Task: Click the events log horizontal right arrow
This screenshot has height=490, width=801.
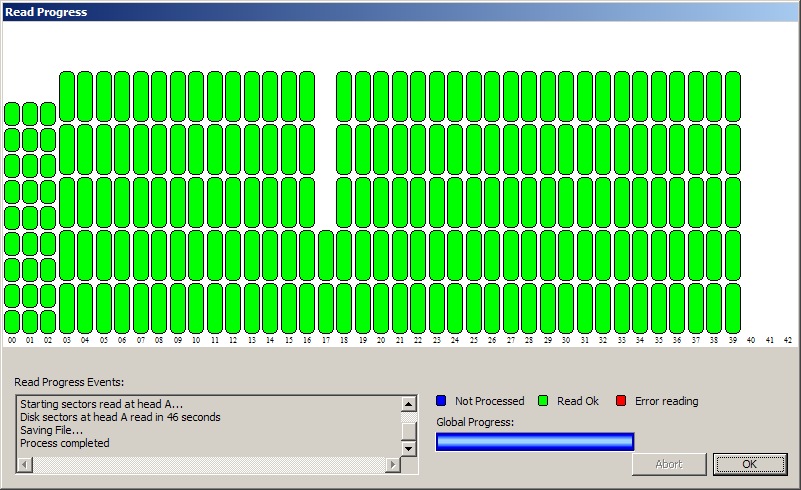Action: coord(393,466)
